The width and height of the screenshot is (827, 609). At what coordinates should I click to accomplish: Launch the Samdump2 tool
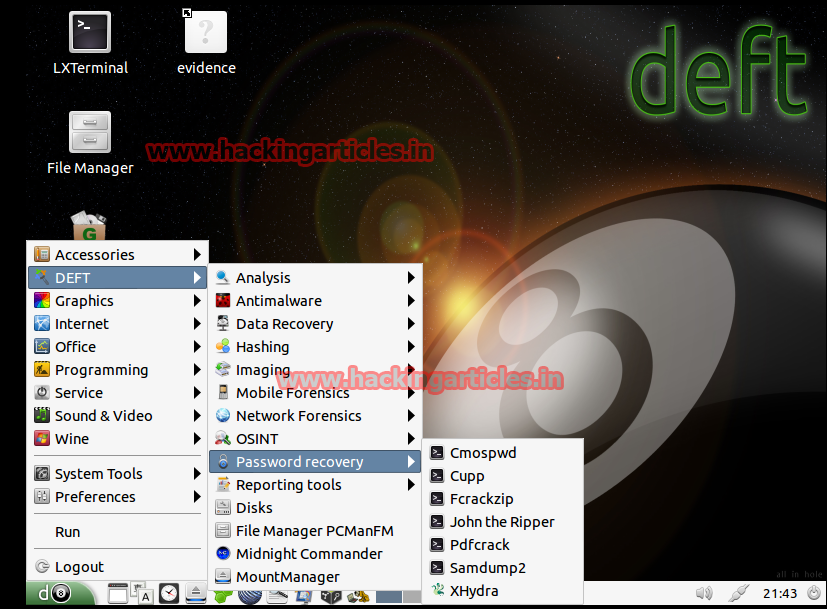[x=503, y=568]
